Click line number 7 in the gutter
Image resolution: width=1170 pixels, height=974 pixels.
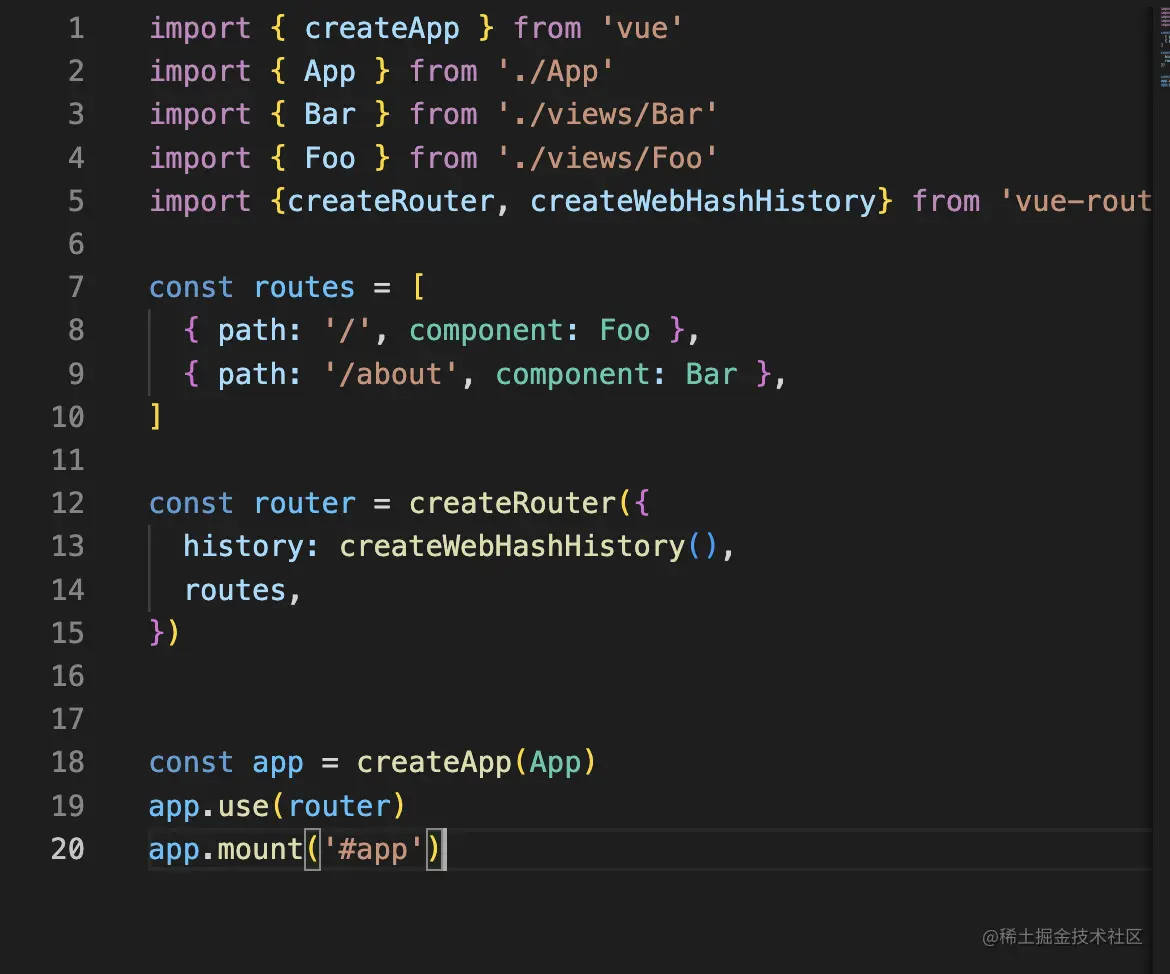coord(76,287)
